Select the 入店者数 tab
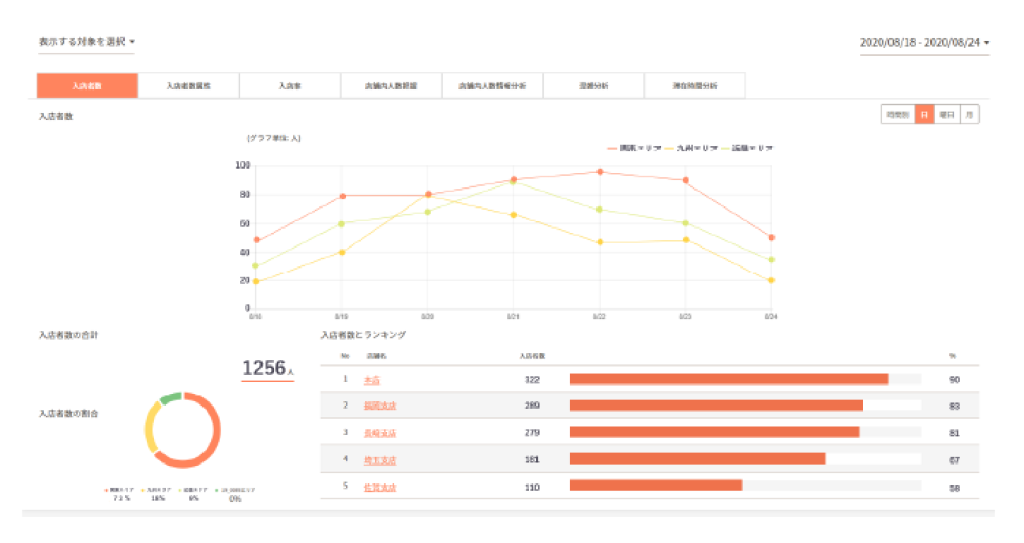The width and height of the screenshot is (1024, 543). click(x=87, y=86)
